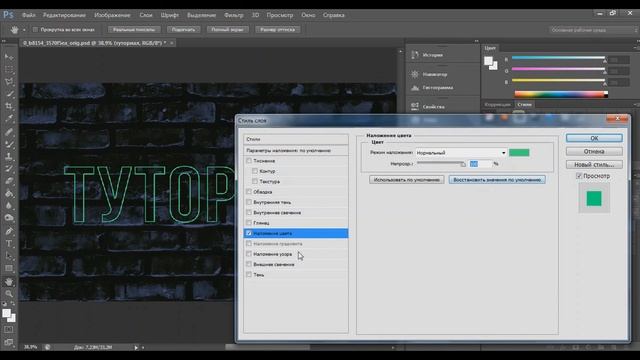Toggle the Просмотр preview checkbox
This screenshot has width=640, height=360.
pyautogui.click(x=578, y=176)
